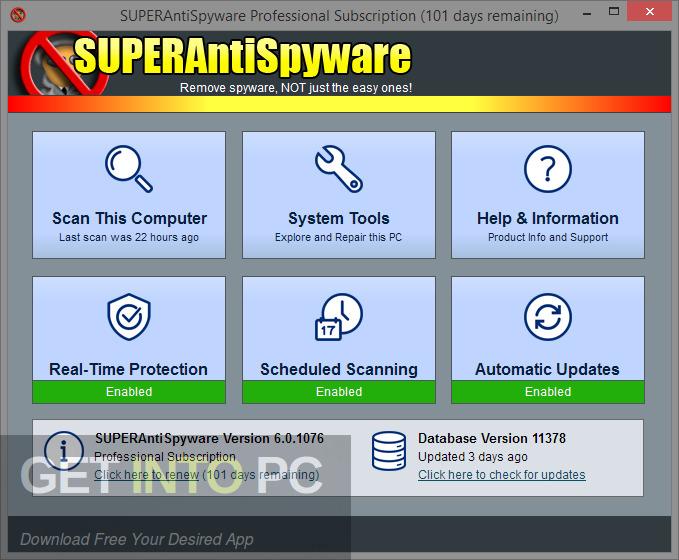Click the question mark help icon

(548, 169)
